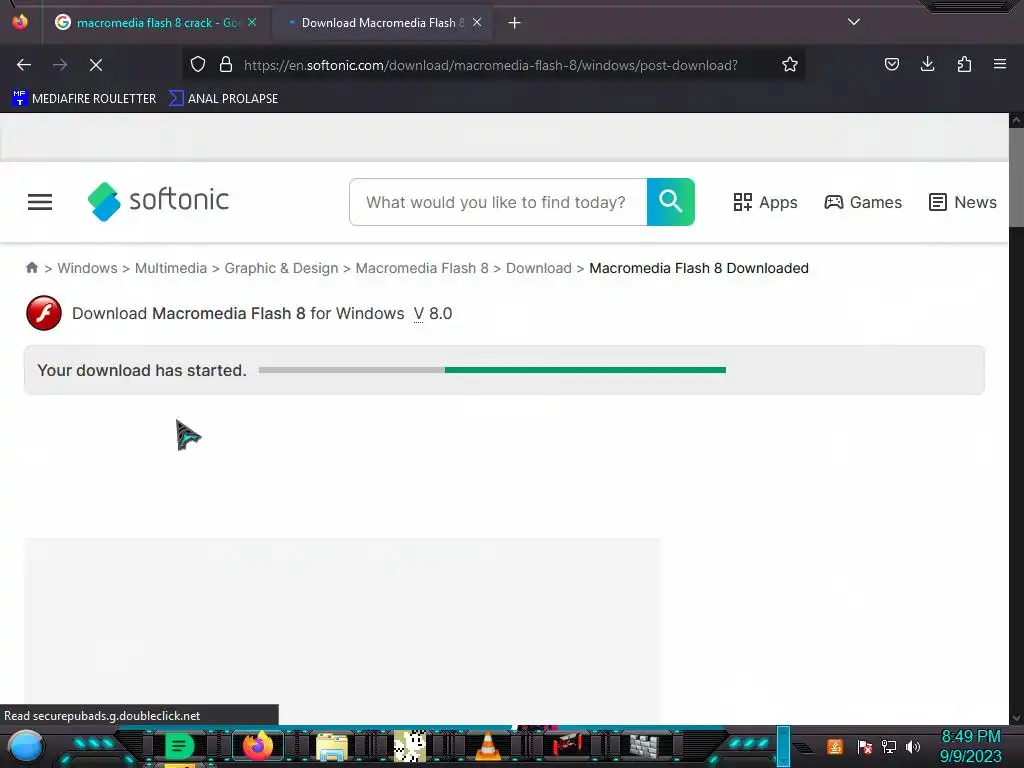Open File Explorer from taskbar

[x=332, y=746]
